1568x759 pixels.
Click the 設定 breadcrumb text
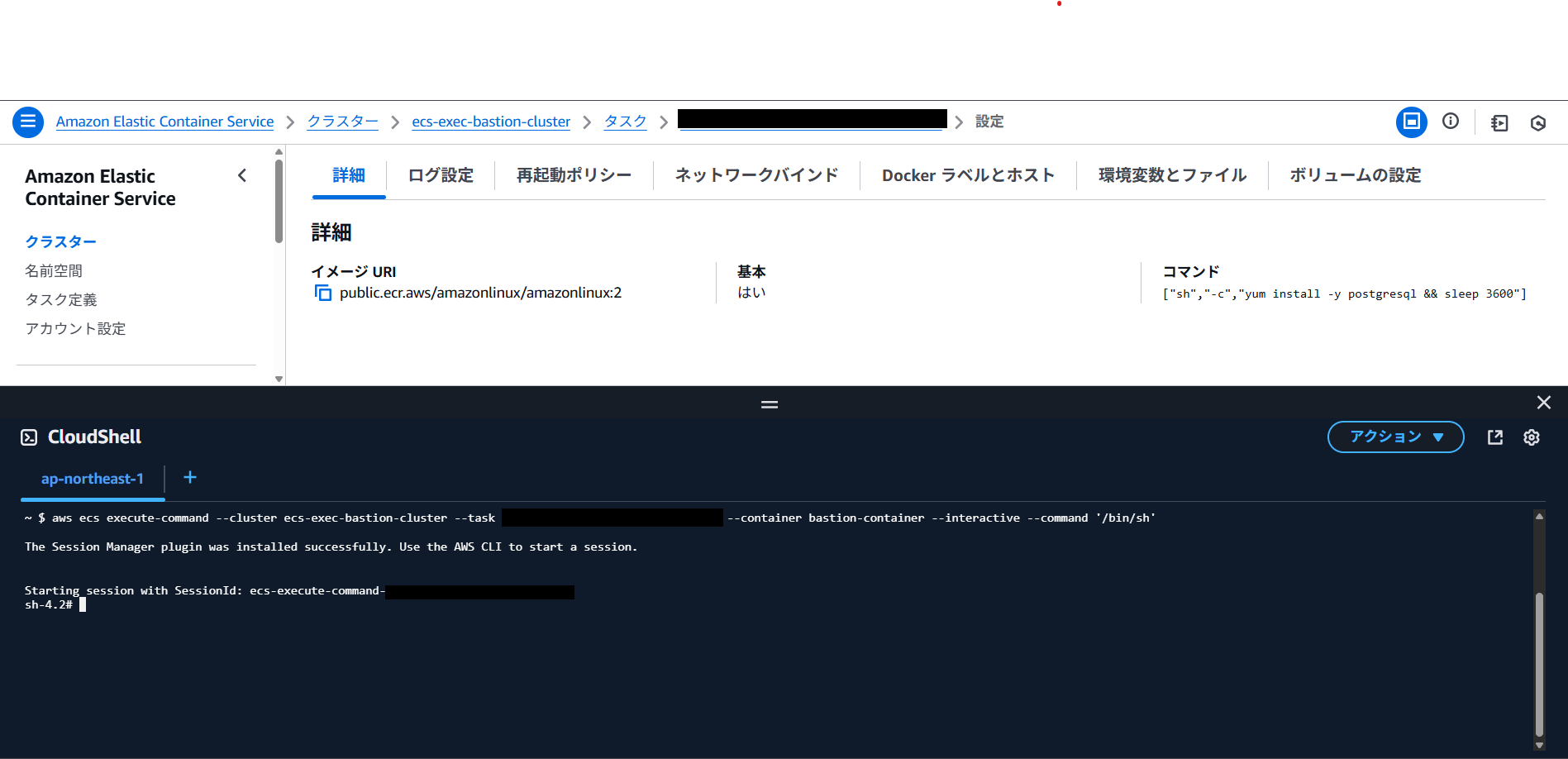(x=989, y=122)
